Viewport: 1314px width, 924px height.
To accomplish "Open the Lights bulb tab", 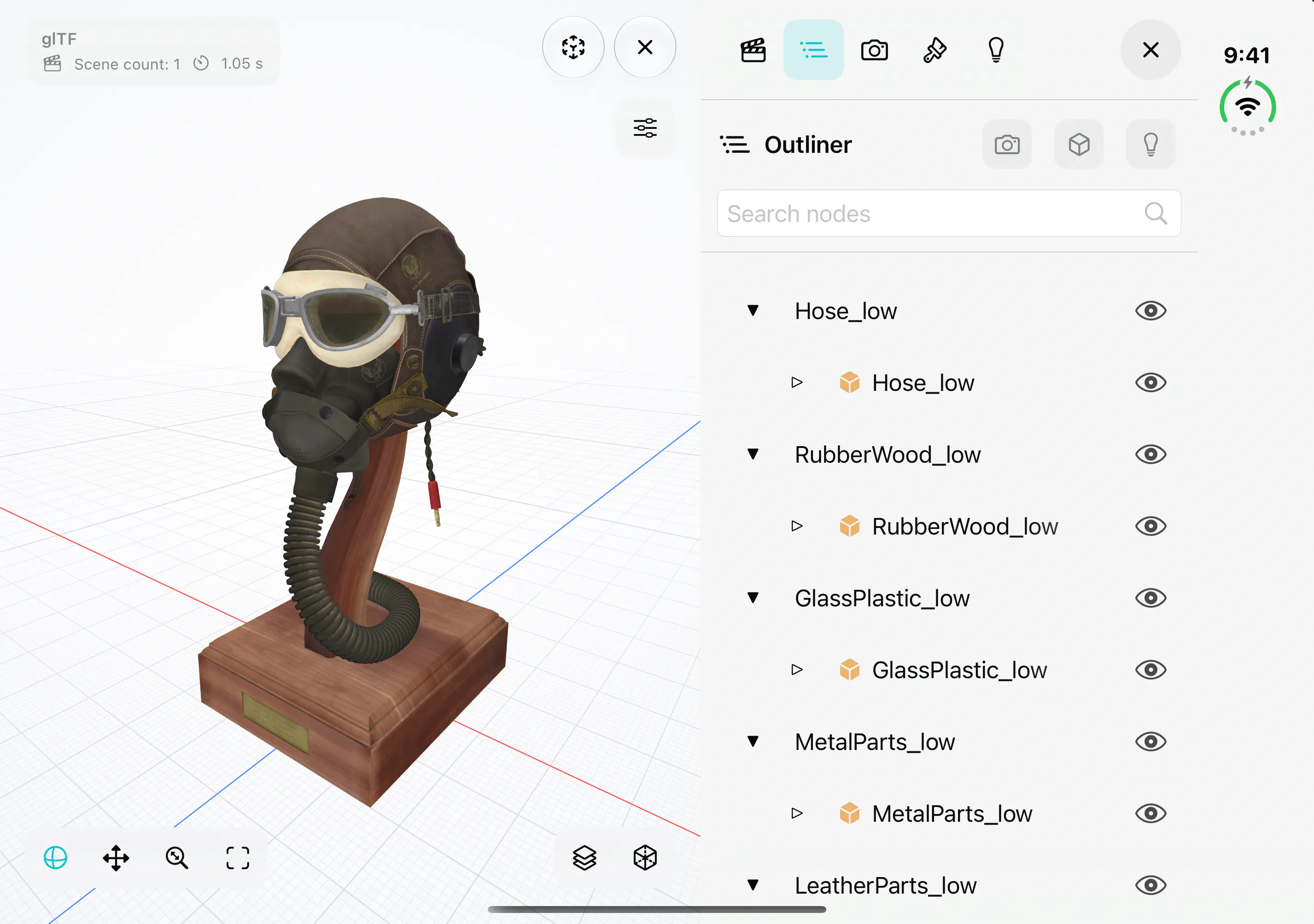I will 996,50.
